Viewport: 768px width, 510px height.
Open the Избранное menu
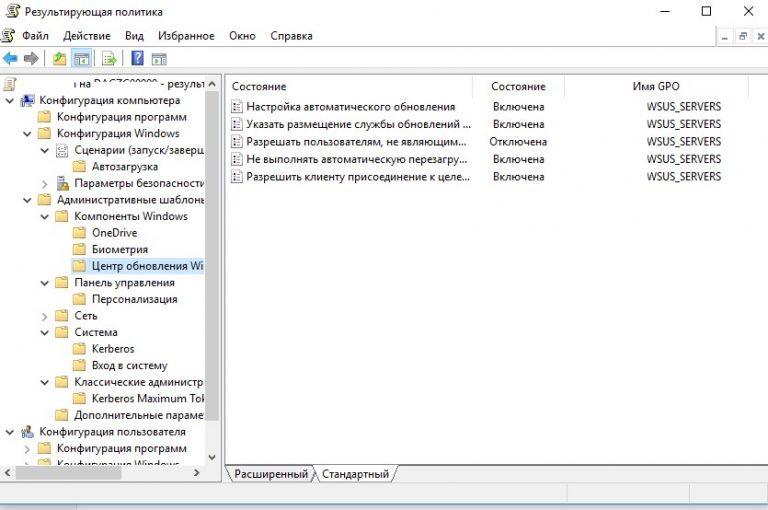(185, 36)
